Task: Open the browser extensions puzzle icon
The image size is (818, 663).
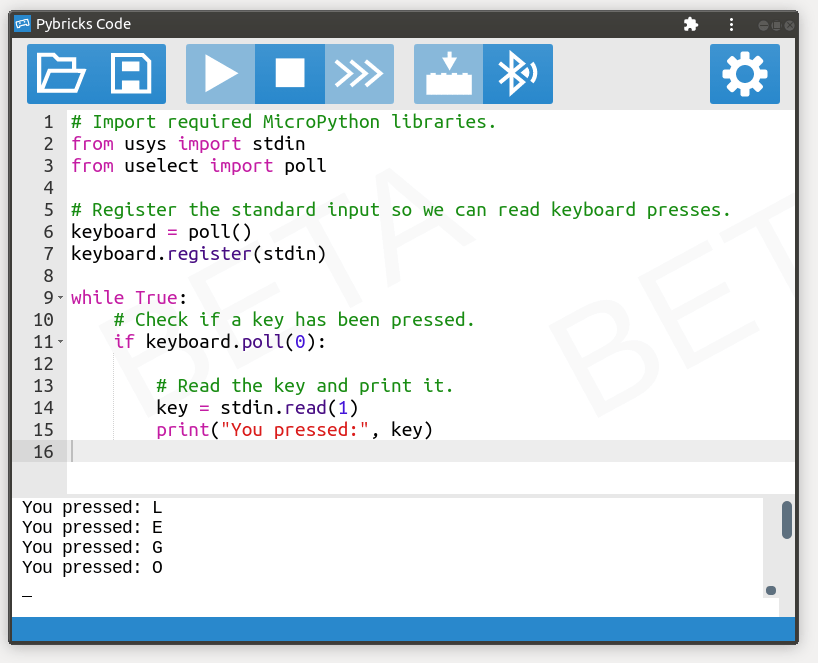Action: [x=690, y=23]
